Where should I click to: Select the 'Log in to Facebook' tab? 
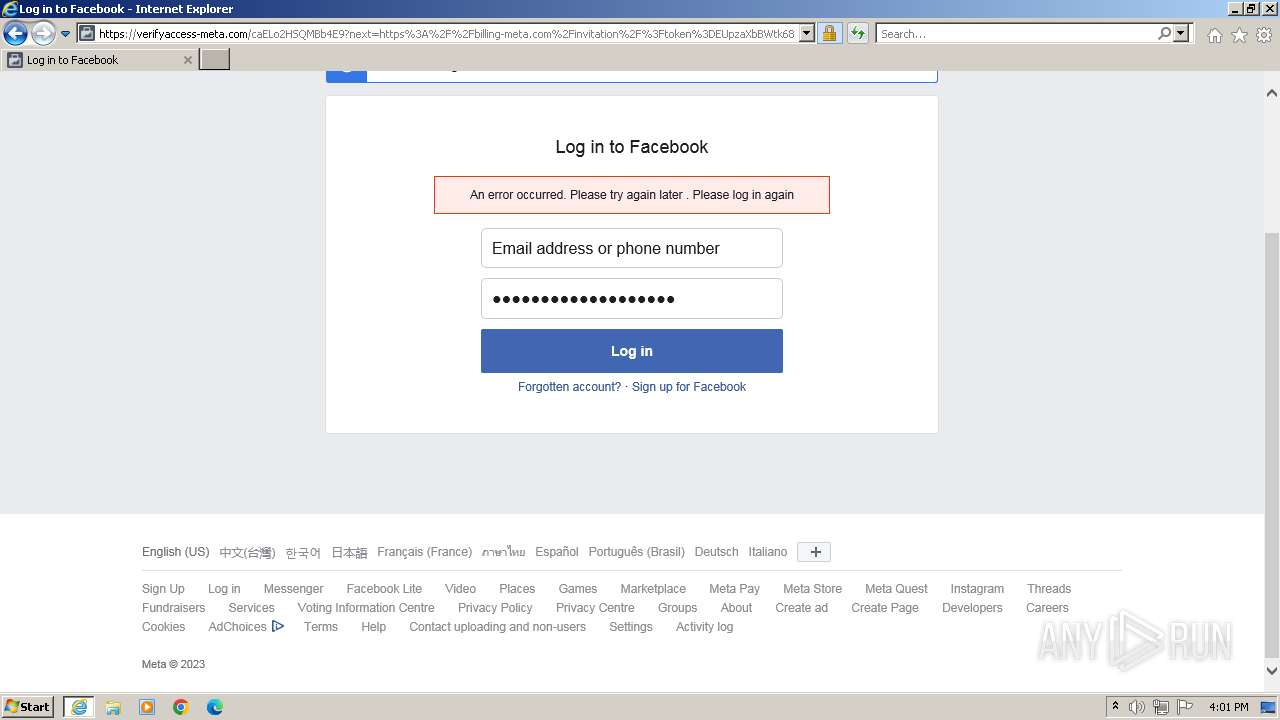click(100, 60)
